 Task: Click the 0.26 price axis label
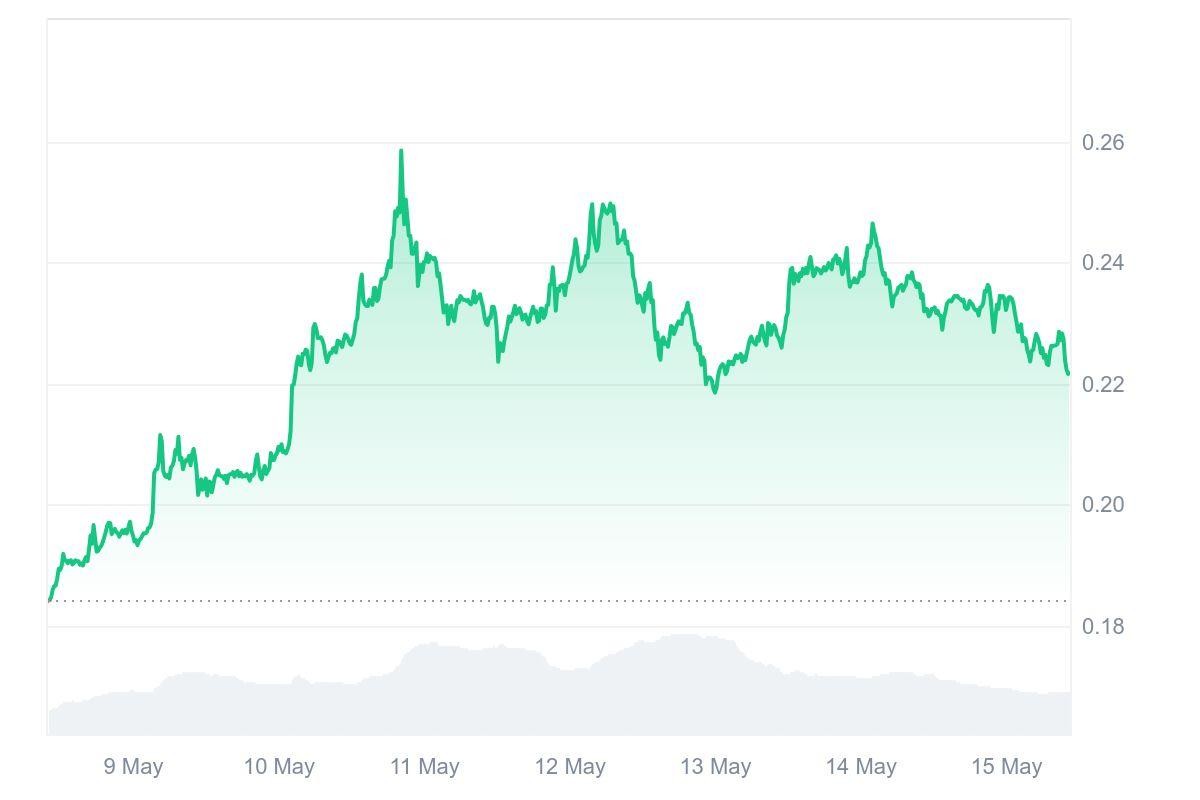[1103, 143]
